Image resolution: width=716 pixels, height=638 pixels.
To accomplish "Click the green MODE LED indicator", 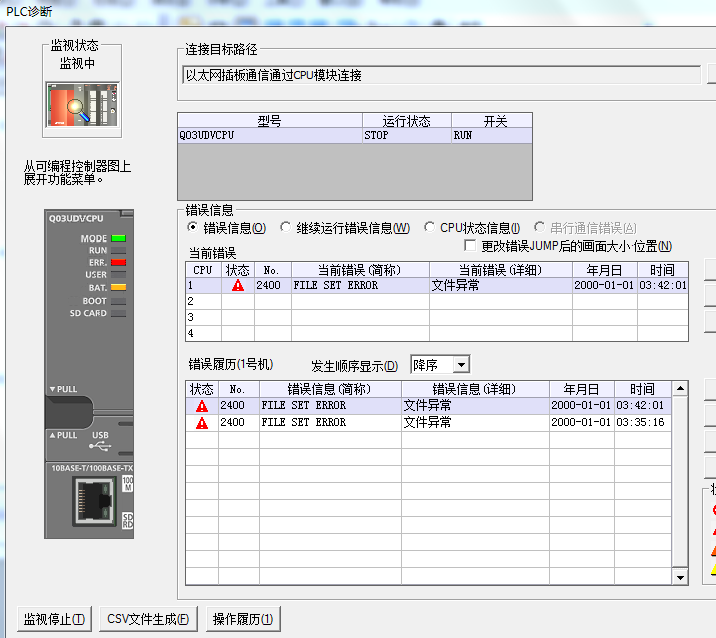I will [118, 239].
